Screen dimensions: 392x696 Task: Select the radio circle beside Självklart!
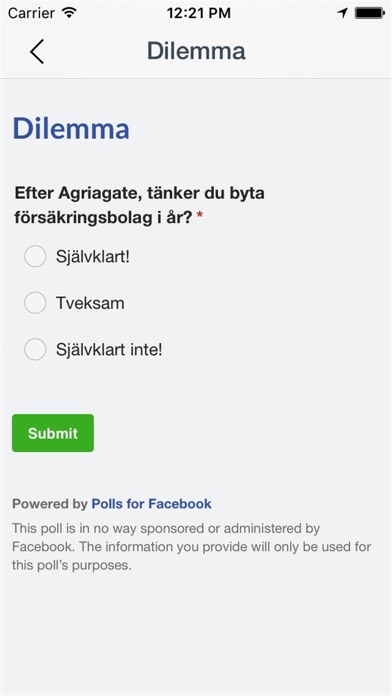[35, 256]
